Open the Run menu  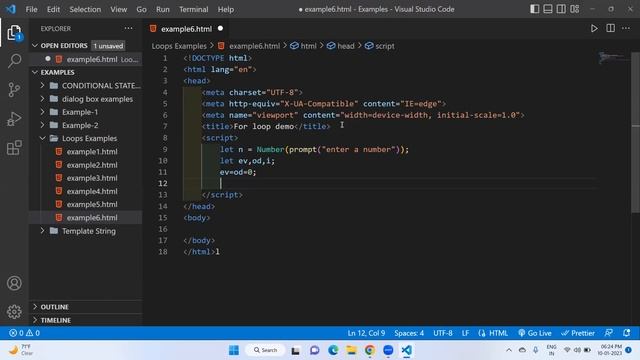coord(162,9)
